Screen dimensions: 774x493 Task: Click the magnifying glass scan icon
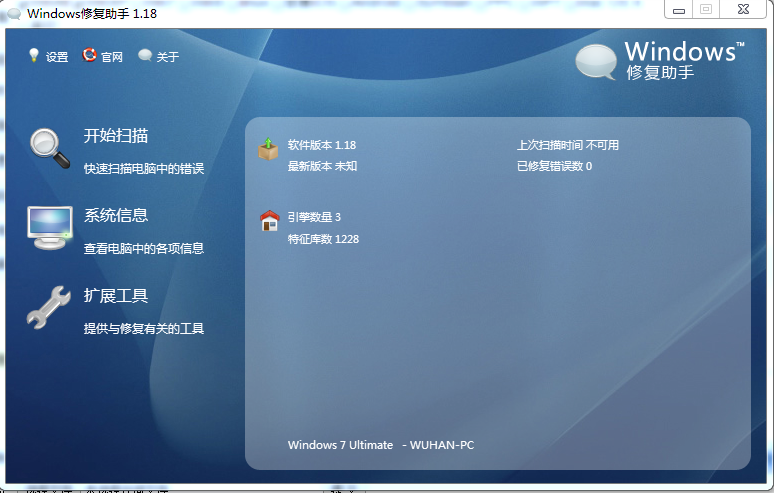click(49, 149)
